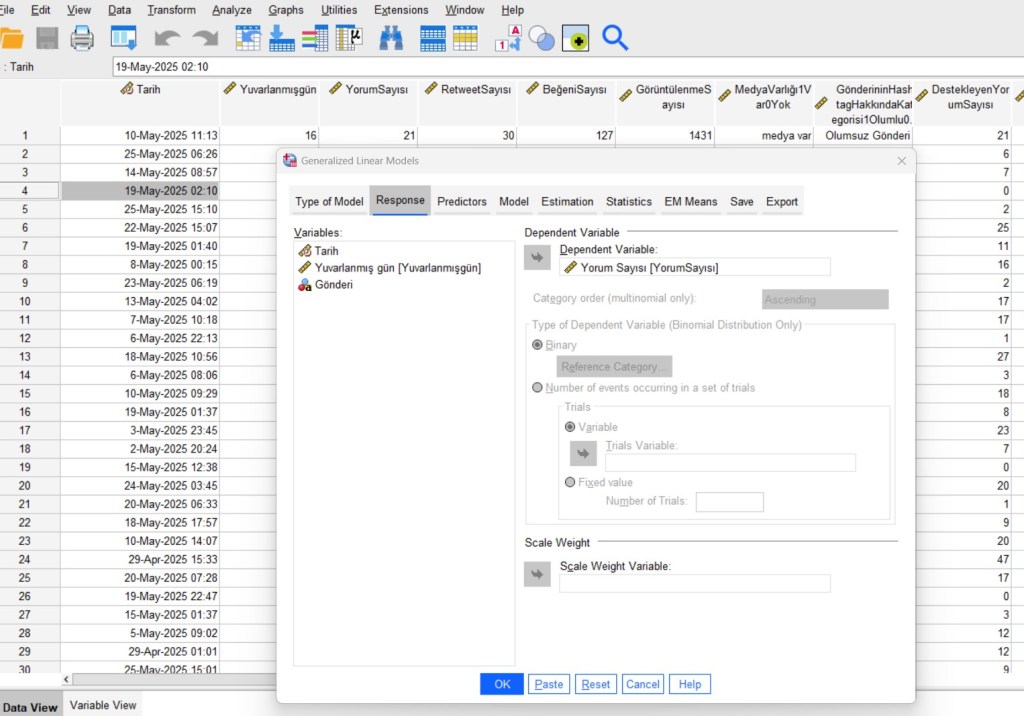This screenshot has width=1024, height=716.
Task: Open the Analyze menu
Action: (x=232, y=10)
